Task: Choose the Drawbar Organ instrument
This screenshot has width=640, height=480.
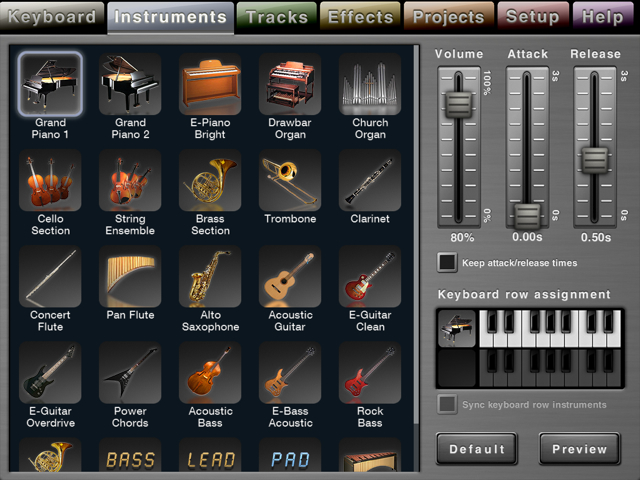Action: (290, 84)
